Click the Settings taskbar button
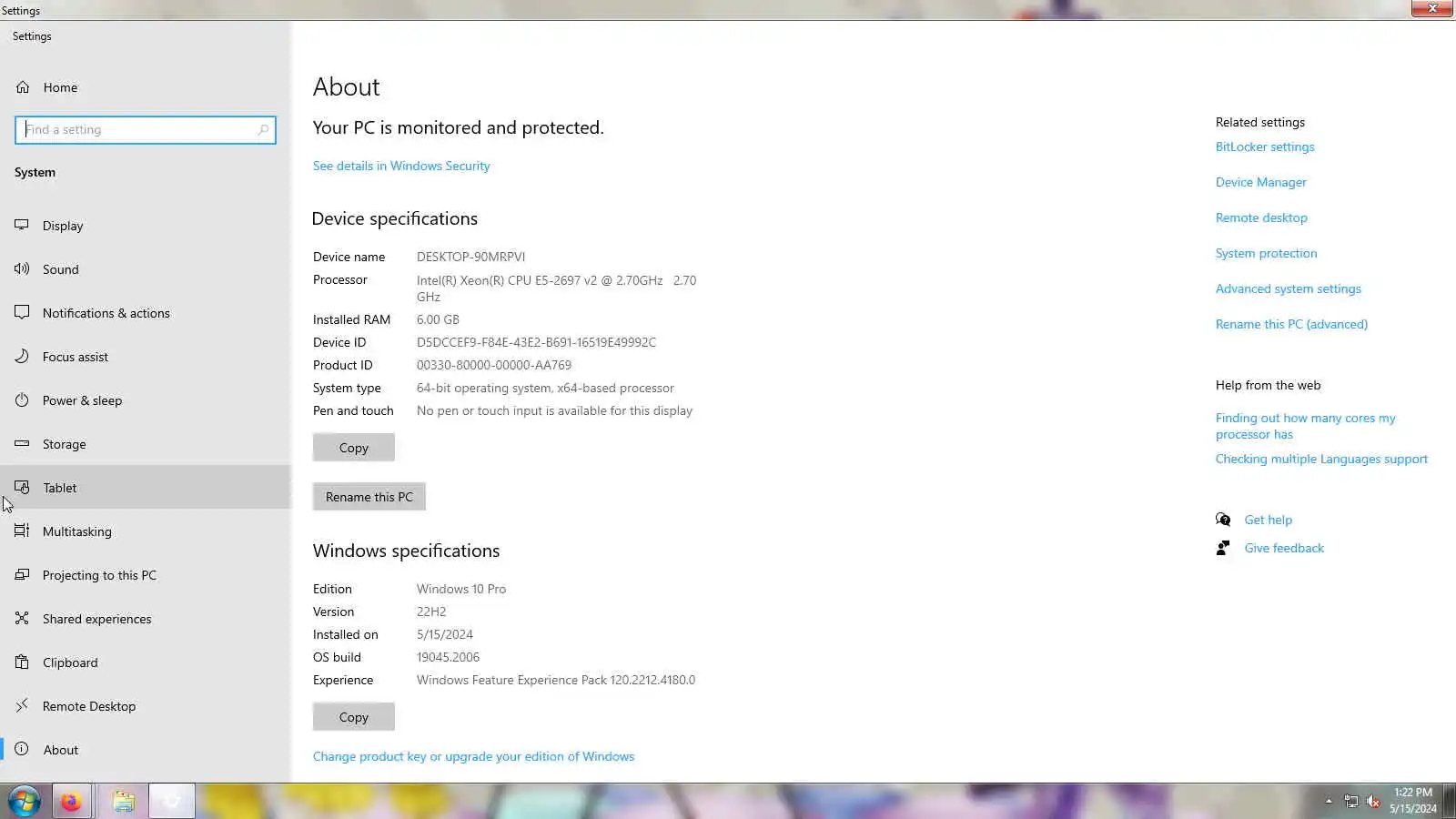The height and width of the screenshot is (819, 1456). click(172, 802)
